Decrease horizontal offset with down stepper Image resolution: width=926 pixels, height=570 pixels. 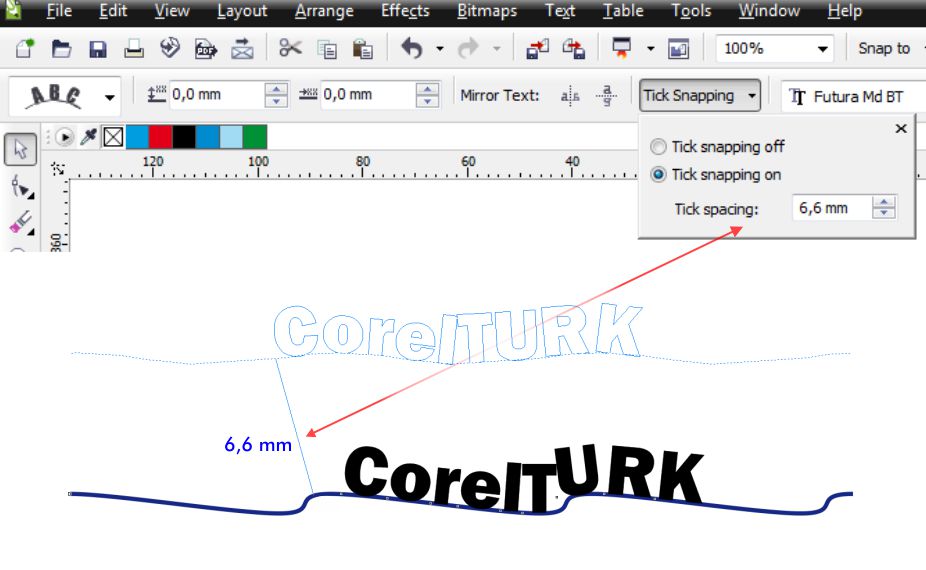pos(427,101)
